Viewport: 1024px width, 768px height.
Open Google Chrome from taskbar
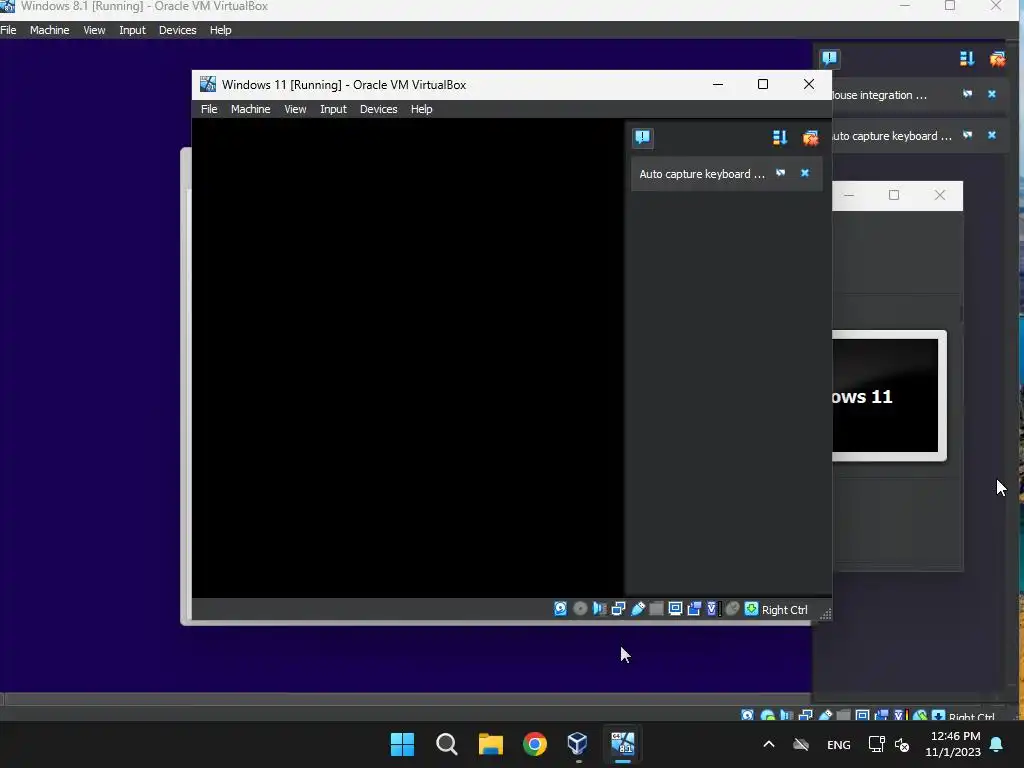(x=535, y=744)
